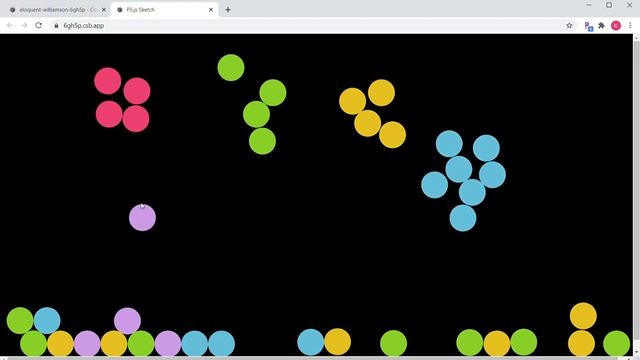
Task: Go back to previous page
Action: click(x=10, y=25)
